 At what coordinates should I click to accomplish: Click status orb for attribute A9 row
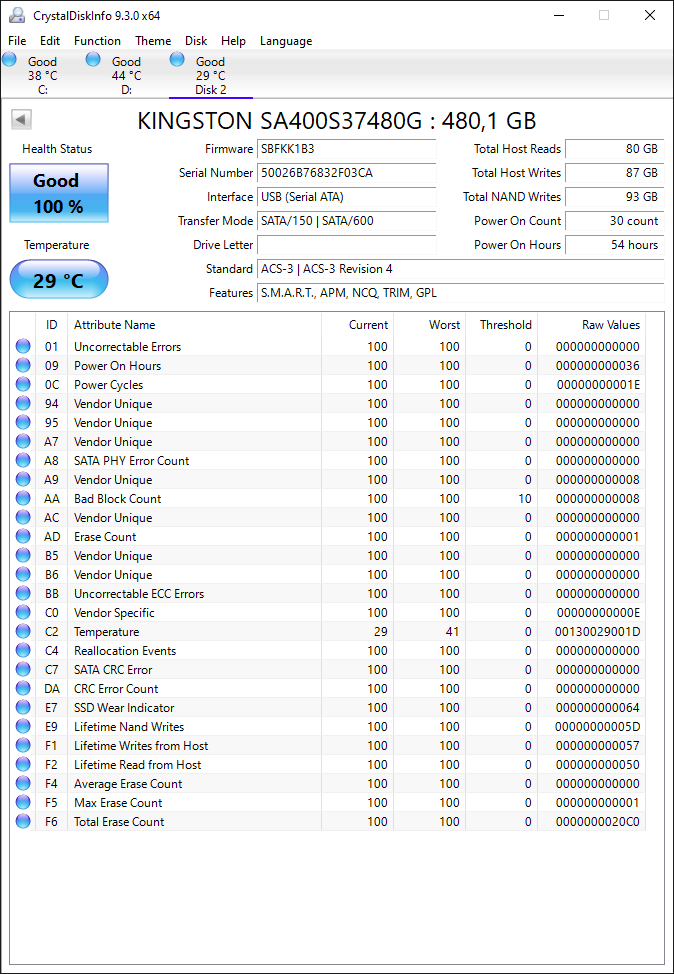click(23, 479)
